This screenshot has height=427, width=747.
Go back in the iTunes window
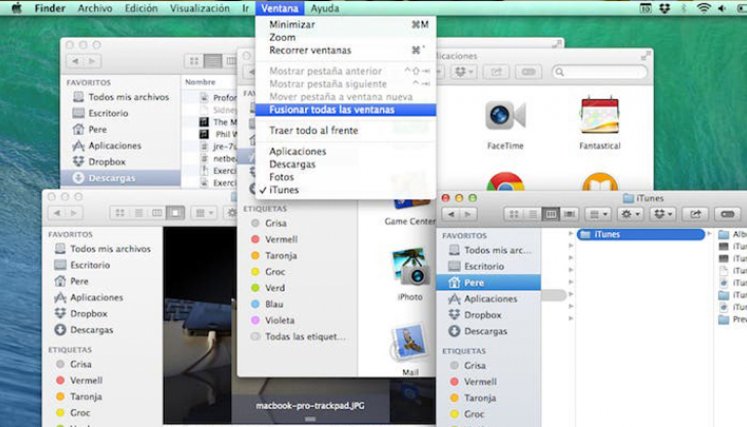click(453, 214)
